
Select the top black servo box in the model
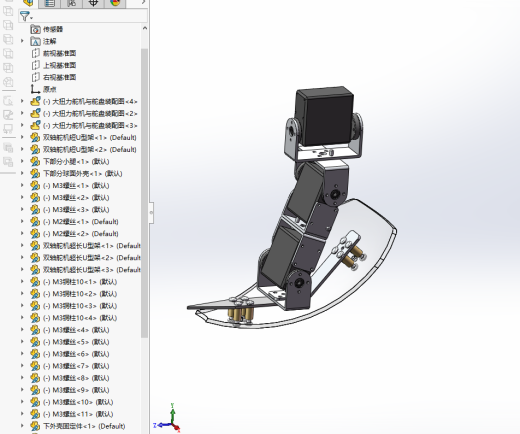point(325,116)
